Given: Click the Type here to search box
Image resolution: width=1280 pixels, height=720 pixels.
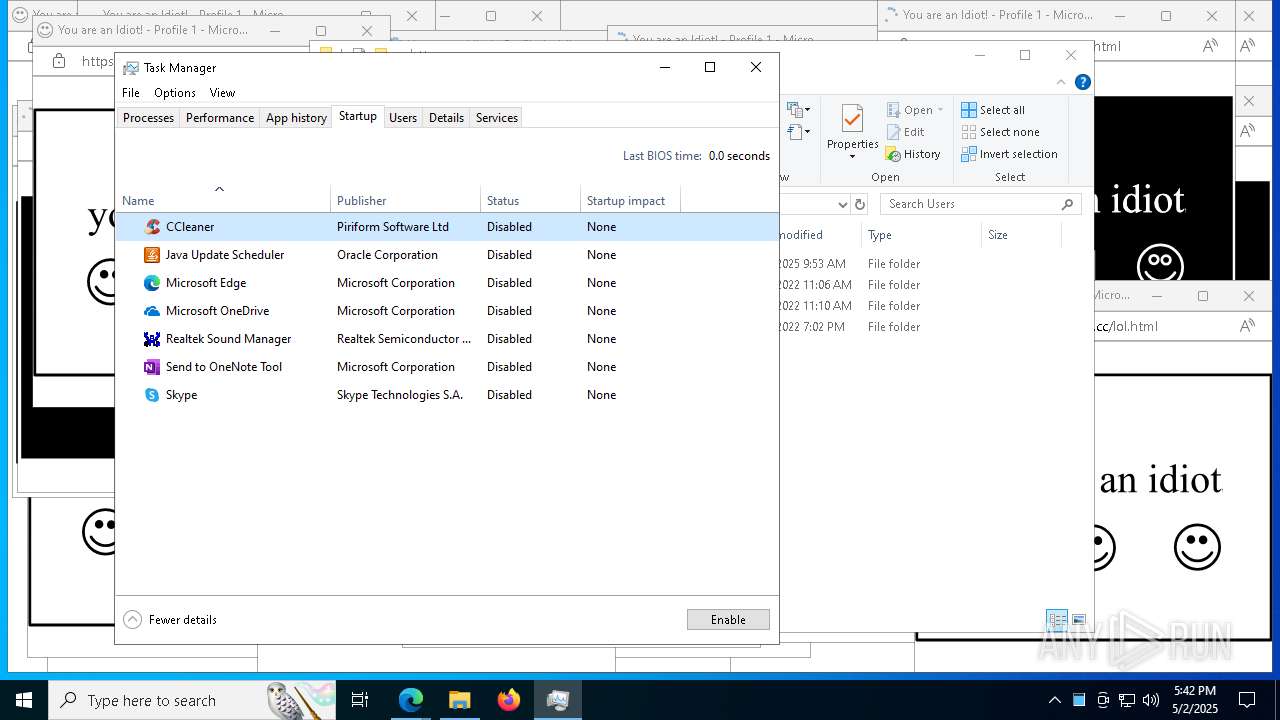Looking at the screenshot, I should 192,700.
